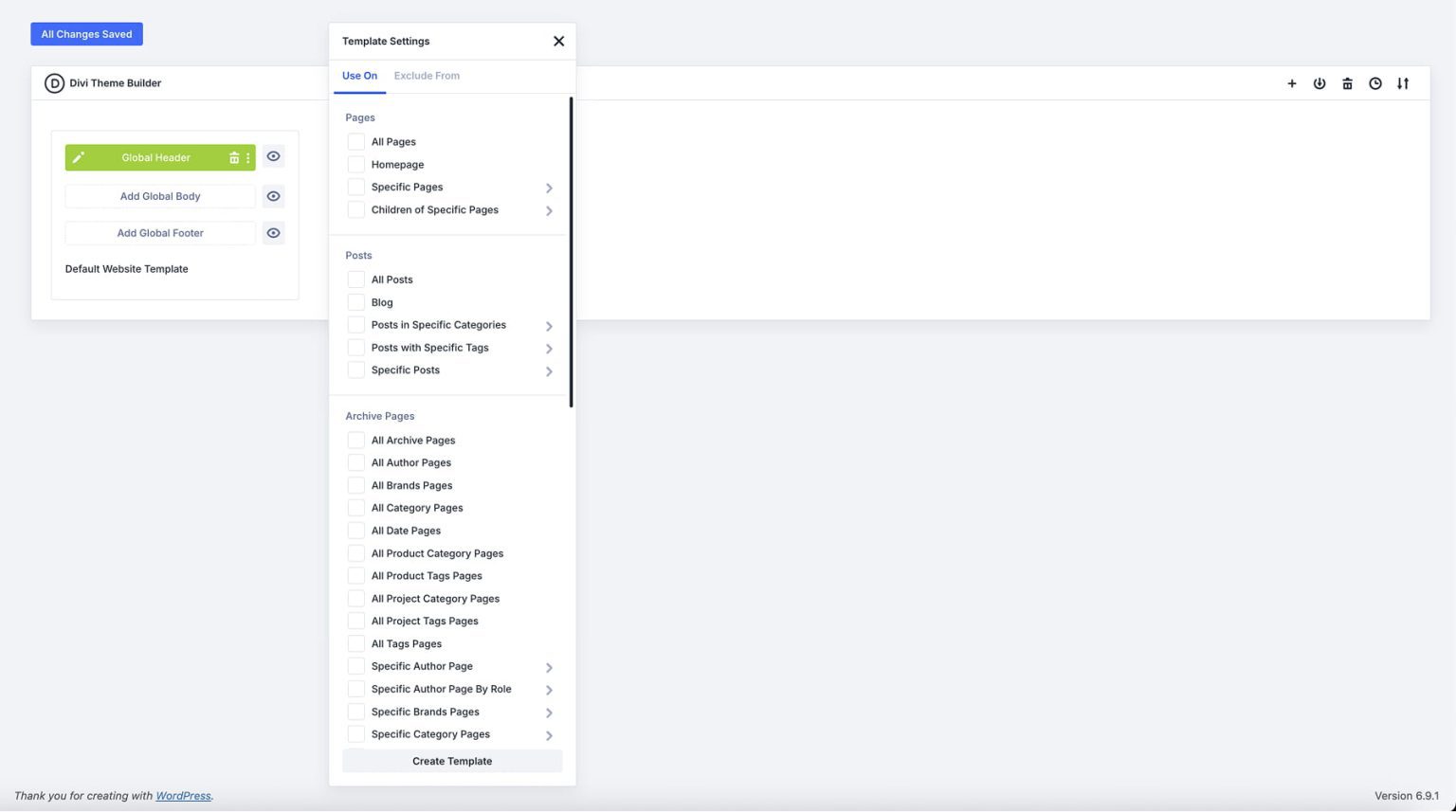Expand the Specific Author Page chevron
The width and height of the screenshot is (1456, 812).
click(549, 667)
